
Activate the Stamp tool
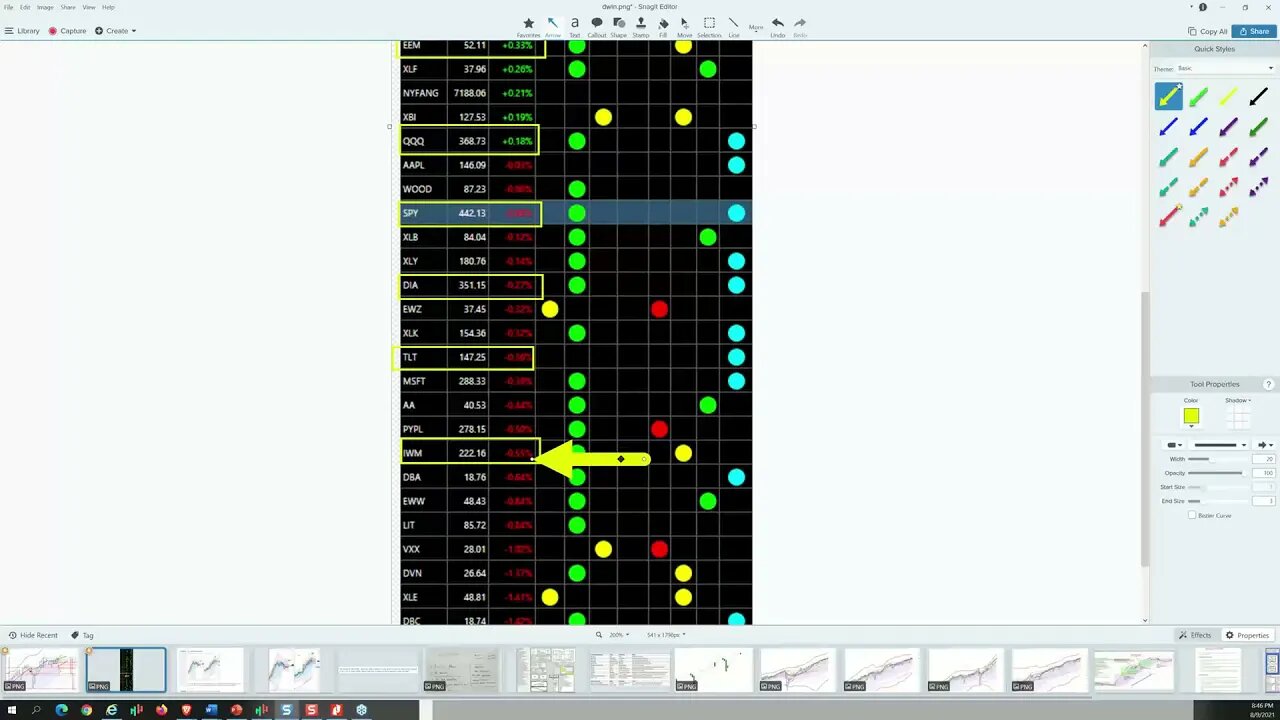click(x=641, y=26)
